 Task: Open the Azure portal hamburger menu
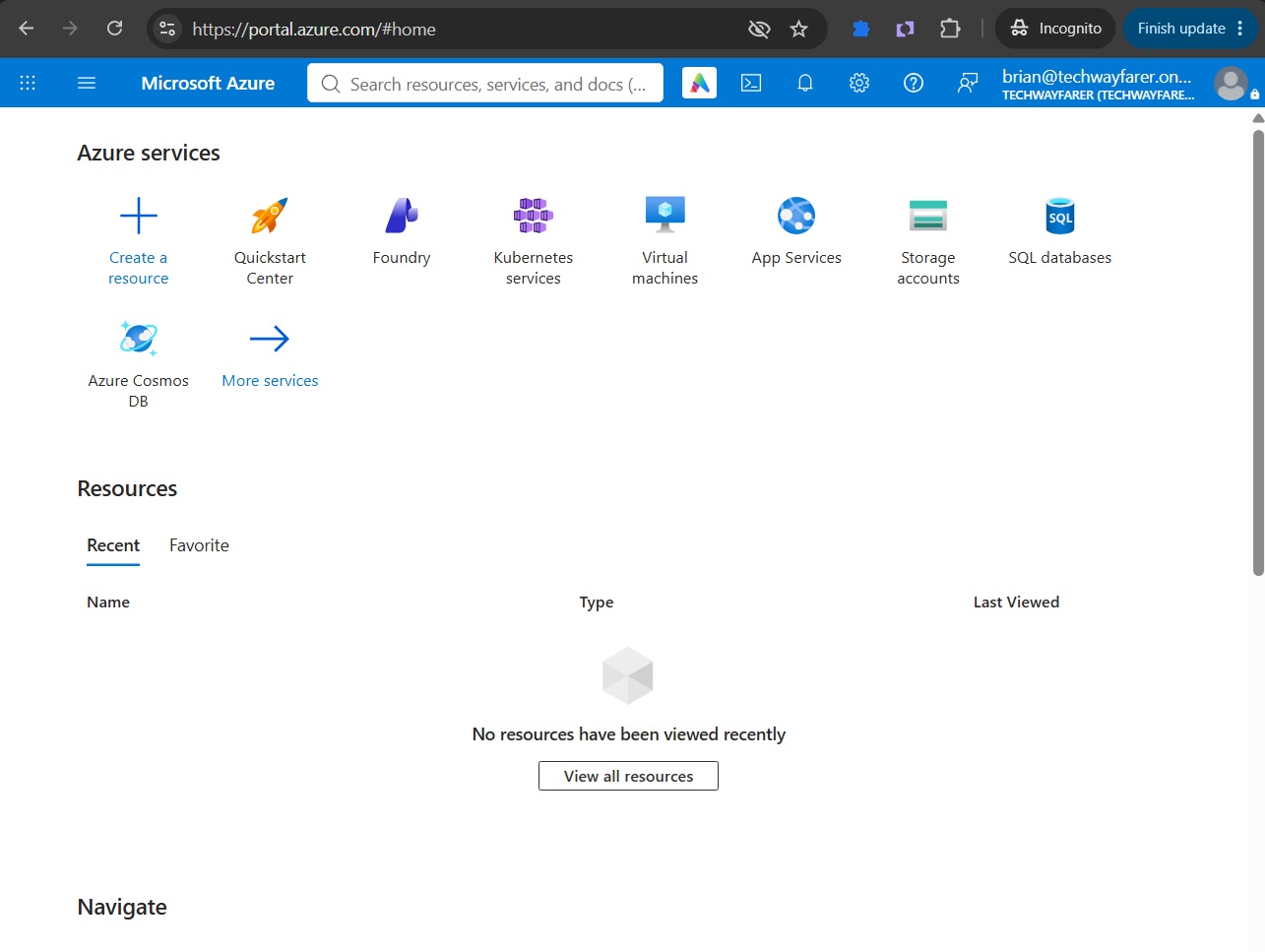click(x=87, y=84)
